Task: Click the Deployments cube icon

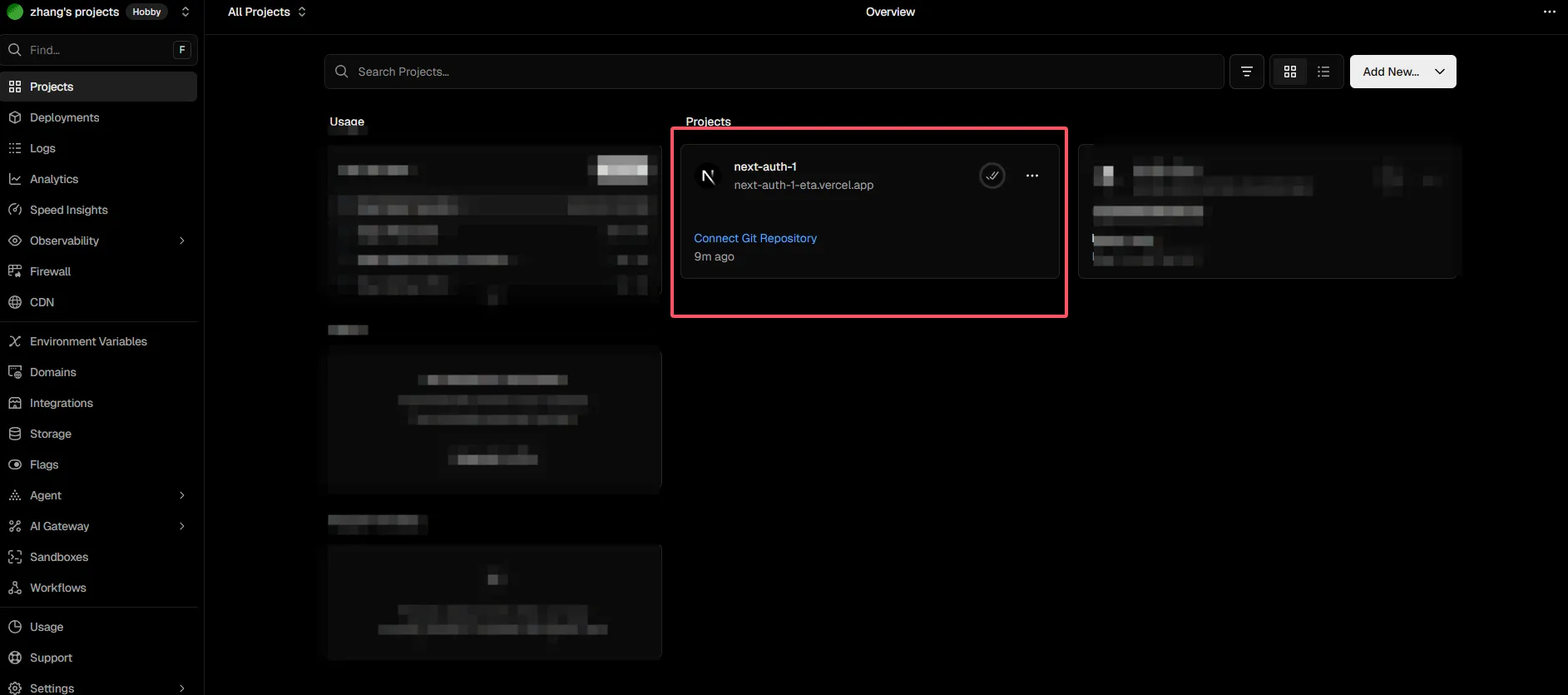Action: coord(15,117)
